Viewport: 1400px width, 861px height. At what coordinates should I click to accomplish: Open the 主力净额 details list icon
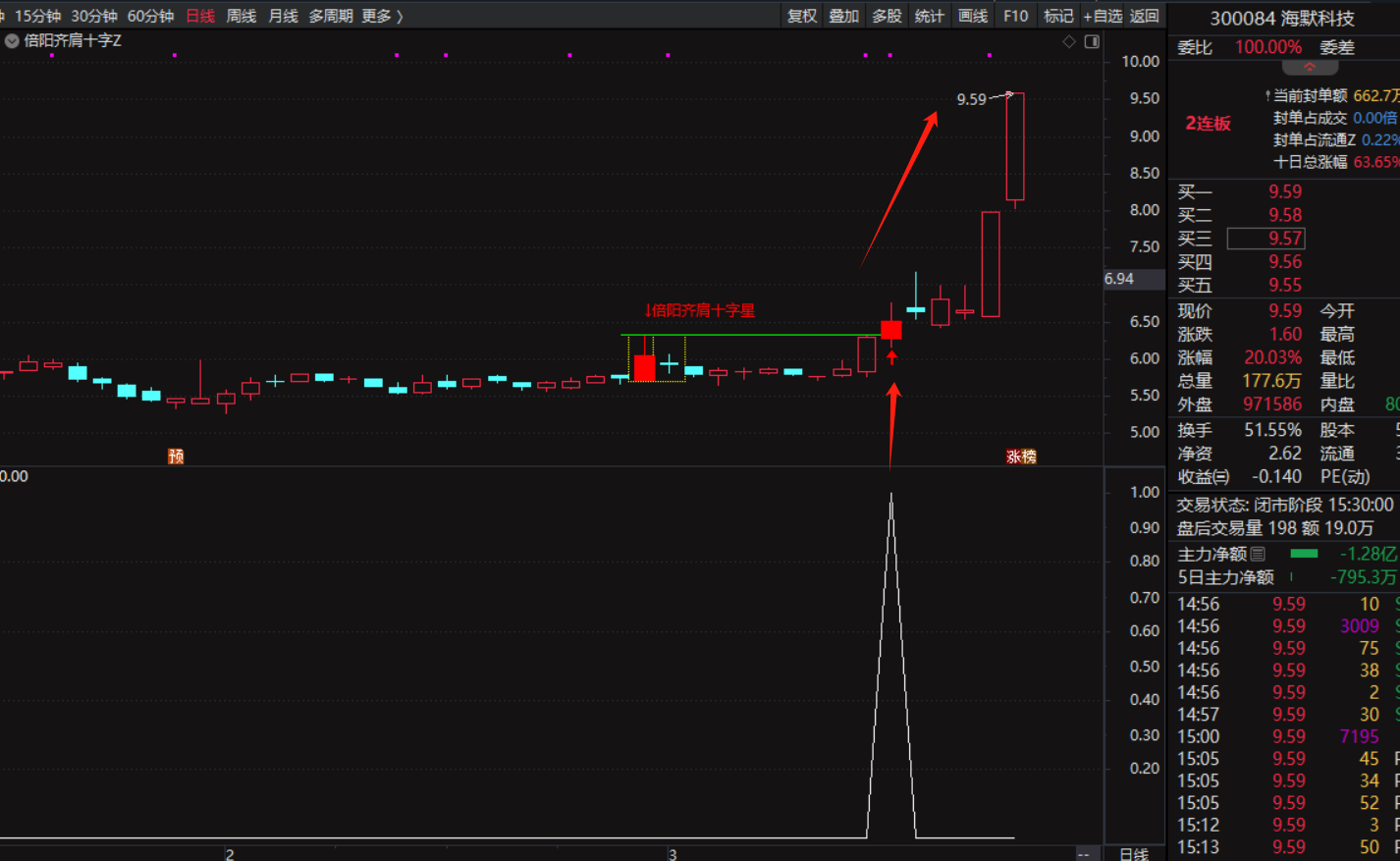[x=1258, y=555]
